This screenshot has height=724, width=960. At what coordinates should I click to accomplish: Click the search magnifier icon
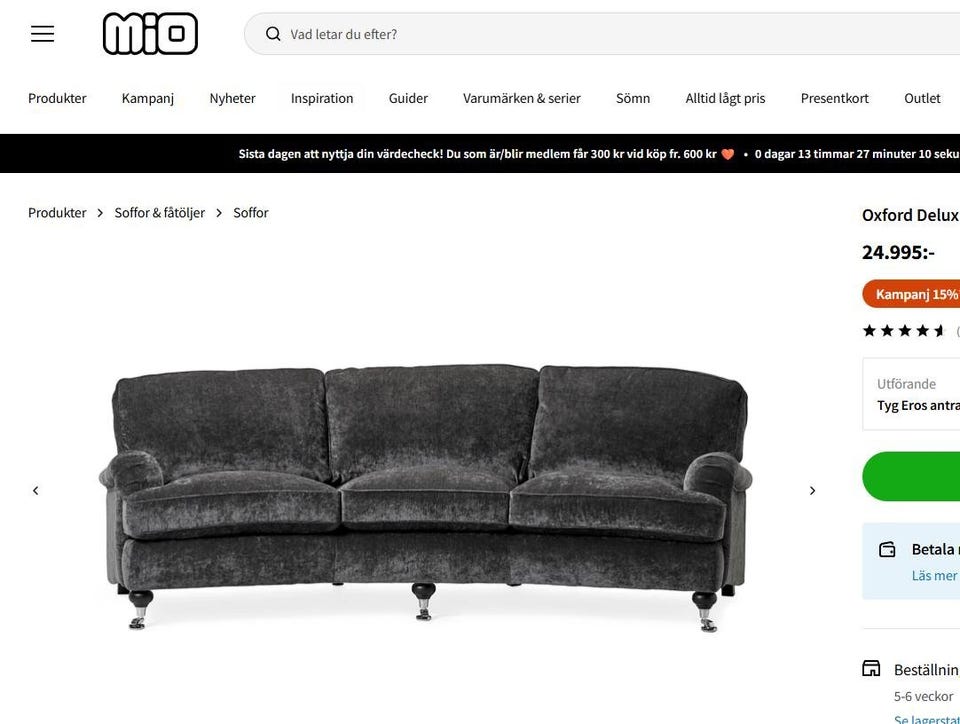coord(273,34)
